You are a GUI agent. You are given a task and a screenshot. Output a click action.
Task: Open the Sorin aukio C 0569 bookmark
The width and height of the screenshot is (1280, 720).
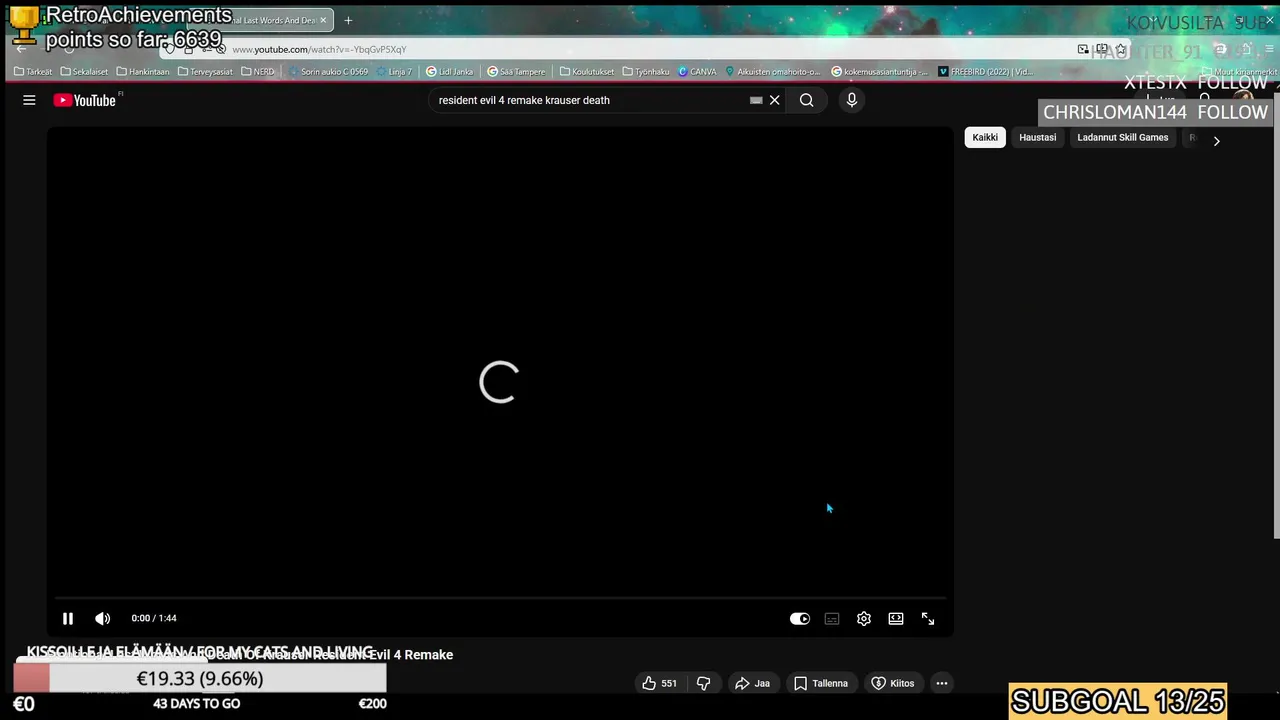pyautogui.click(x=328, y=72)
